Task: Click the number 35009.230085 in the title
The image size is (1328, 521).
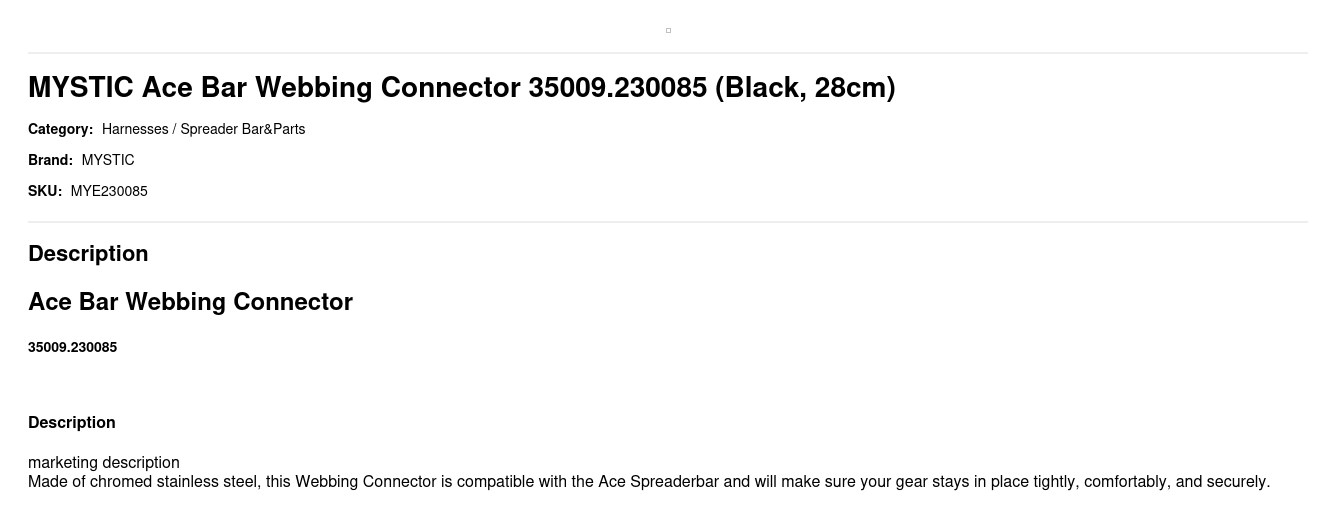Action: (x=617, y=88)
